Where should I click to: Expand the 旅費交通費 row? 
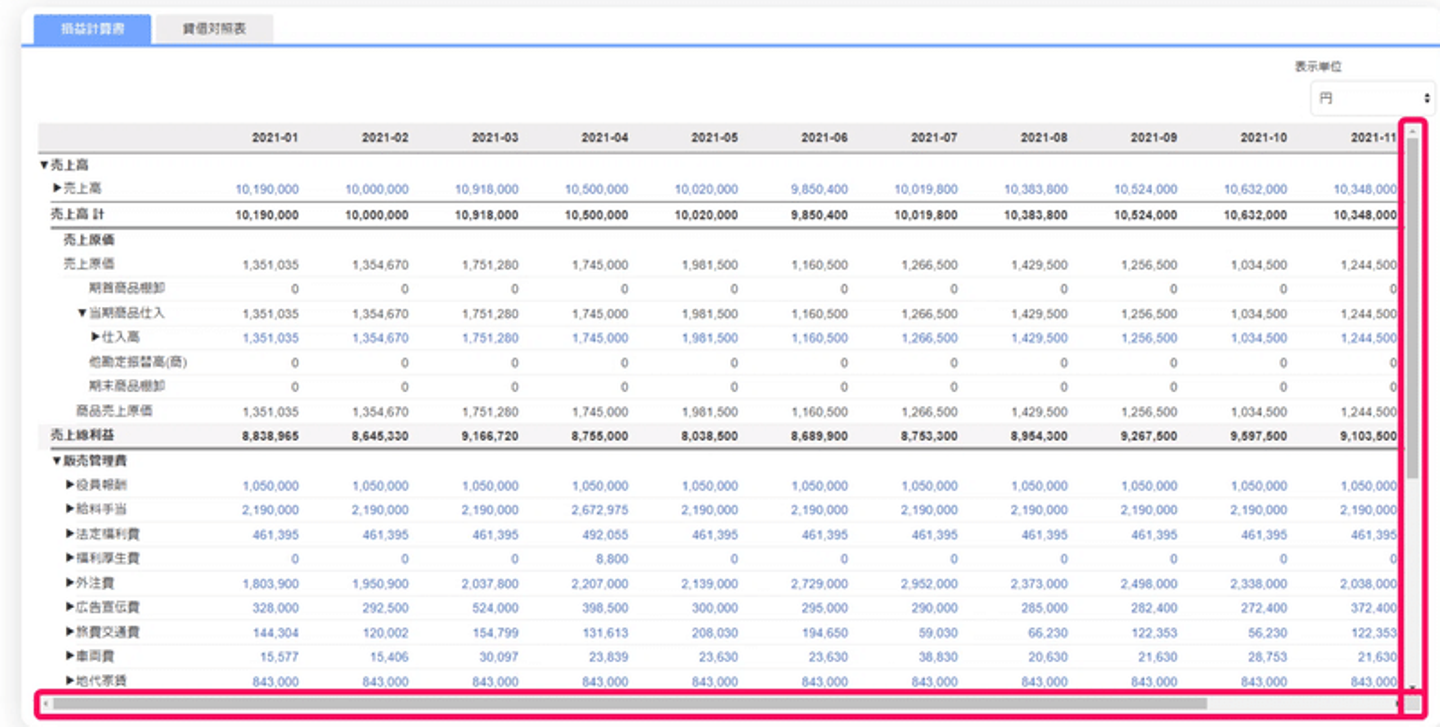pos(70,632)
